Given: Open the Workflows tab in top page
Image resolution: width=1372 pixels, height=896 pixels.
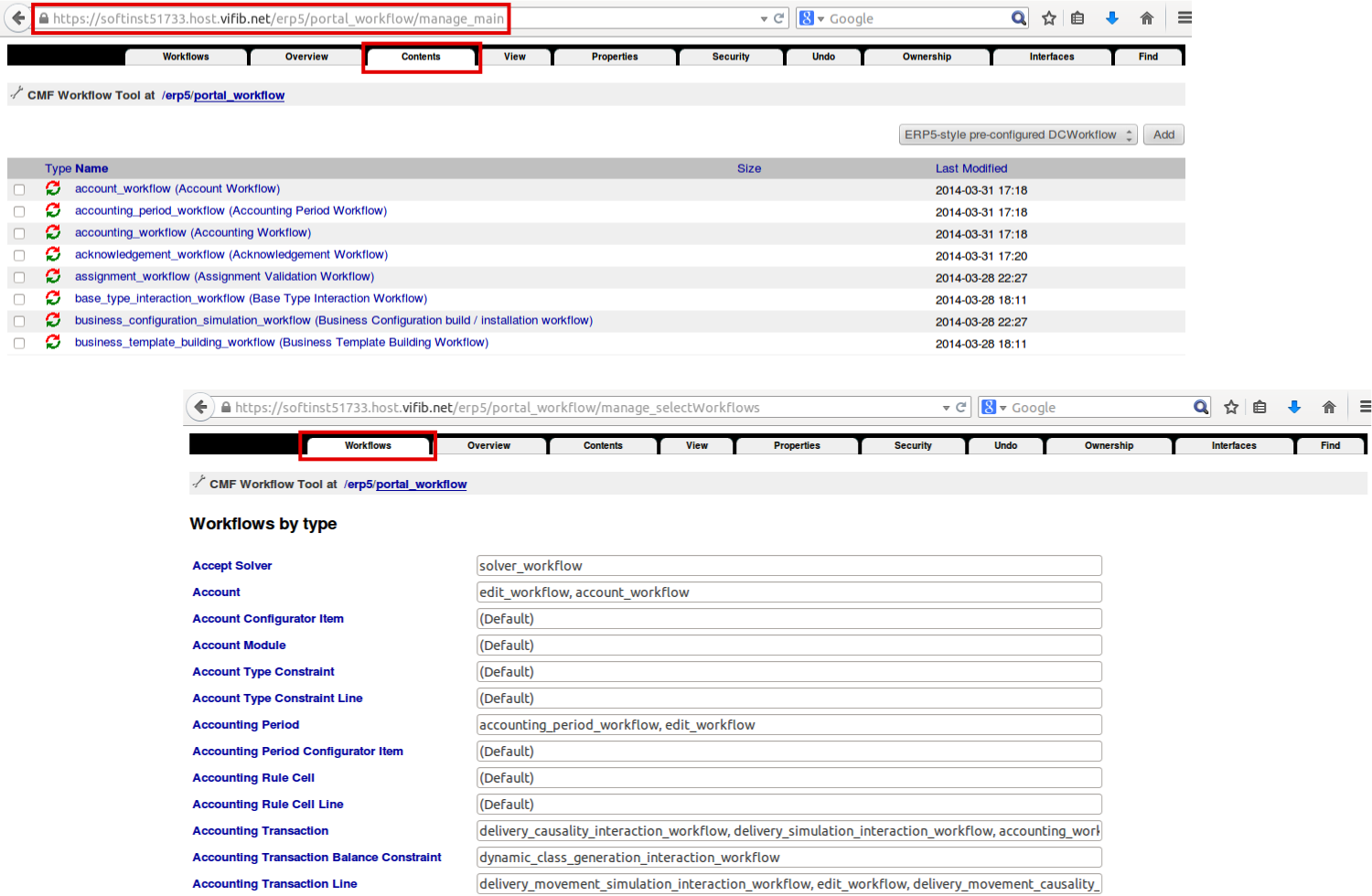Looking at the screenshot, I should pyautogui.click(x=186, y=57).
